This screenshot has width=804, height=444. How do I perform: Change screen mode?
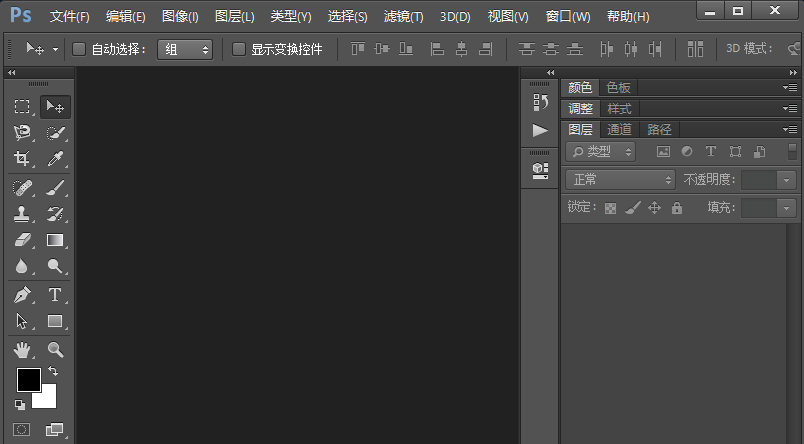click(54, 429)
